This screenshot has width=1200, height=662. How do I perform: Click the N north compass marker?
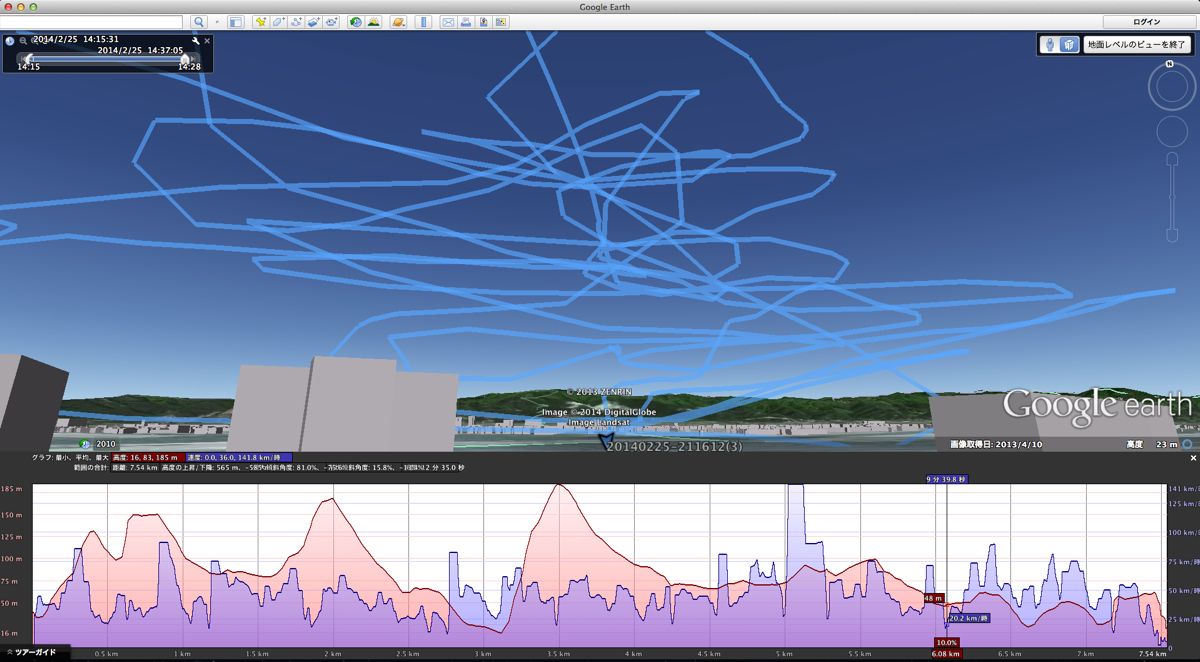point(1169,65)
